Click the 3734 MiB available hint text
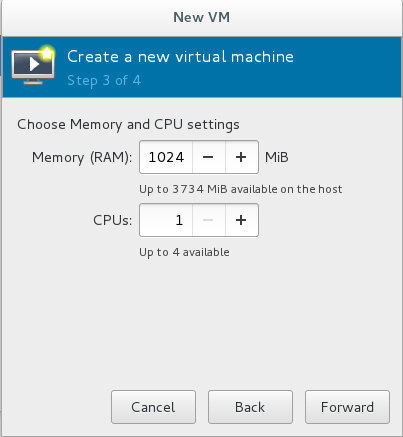Viewport: 403px width, 437px height. point(241,189)
